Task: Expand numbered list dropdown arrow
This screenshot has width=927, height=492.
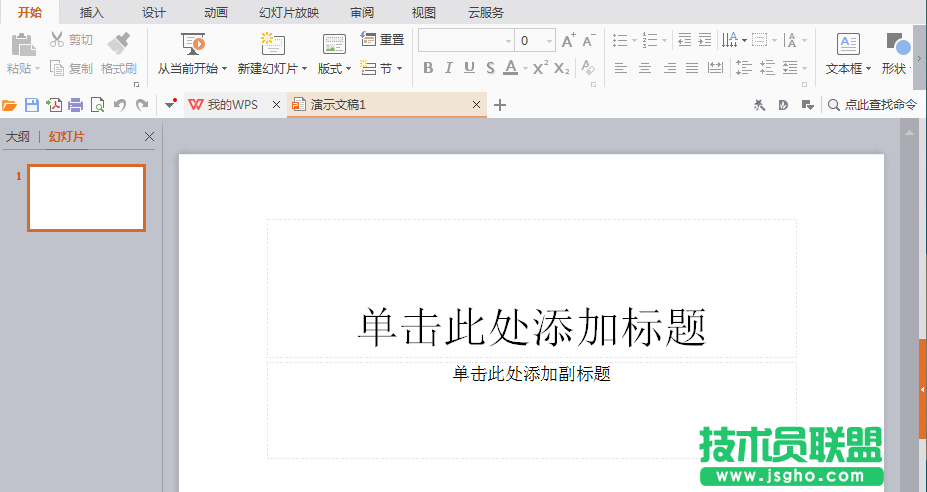Action: (x=665, y=41)
